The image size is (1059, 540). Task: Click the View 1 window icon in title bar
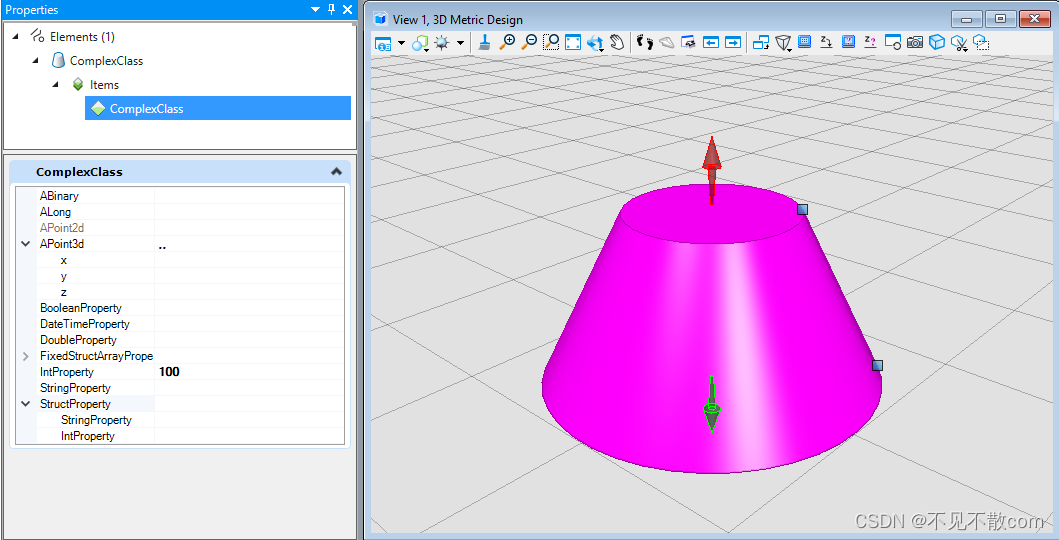pos(380,18)
